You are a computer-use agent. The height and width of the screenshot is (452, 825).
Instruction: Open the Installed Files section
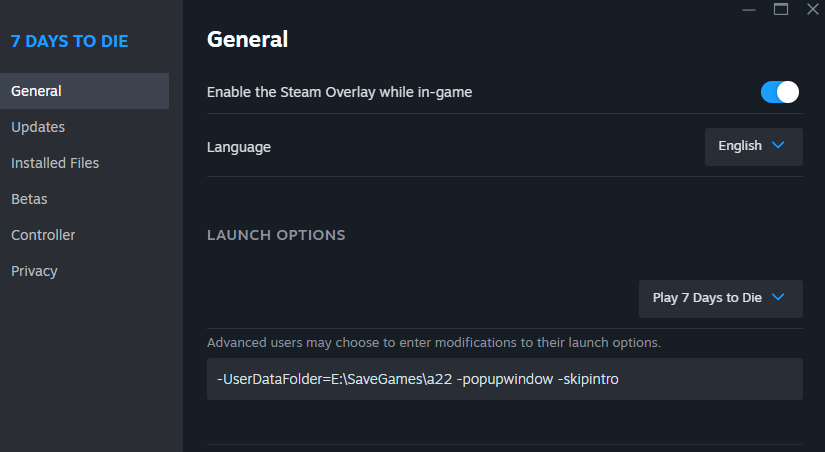[55, 163]
